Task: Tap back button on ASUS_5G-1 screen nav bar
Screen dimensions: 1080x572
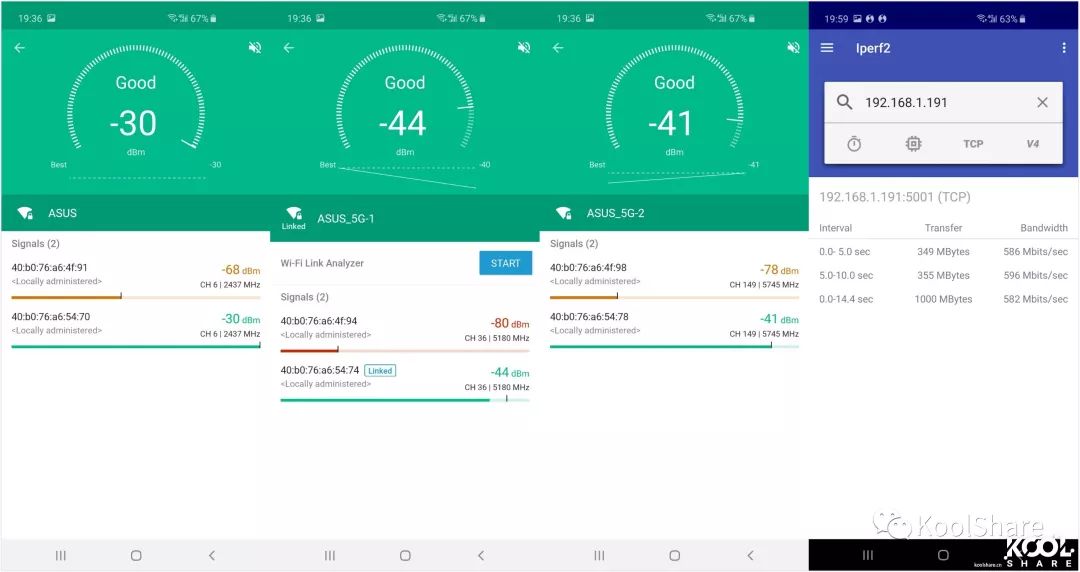Action: coord(481,555)
